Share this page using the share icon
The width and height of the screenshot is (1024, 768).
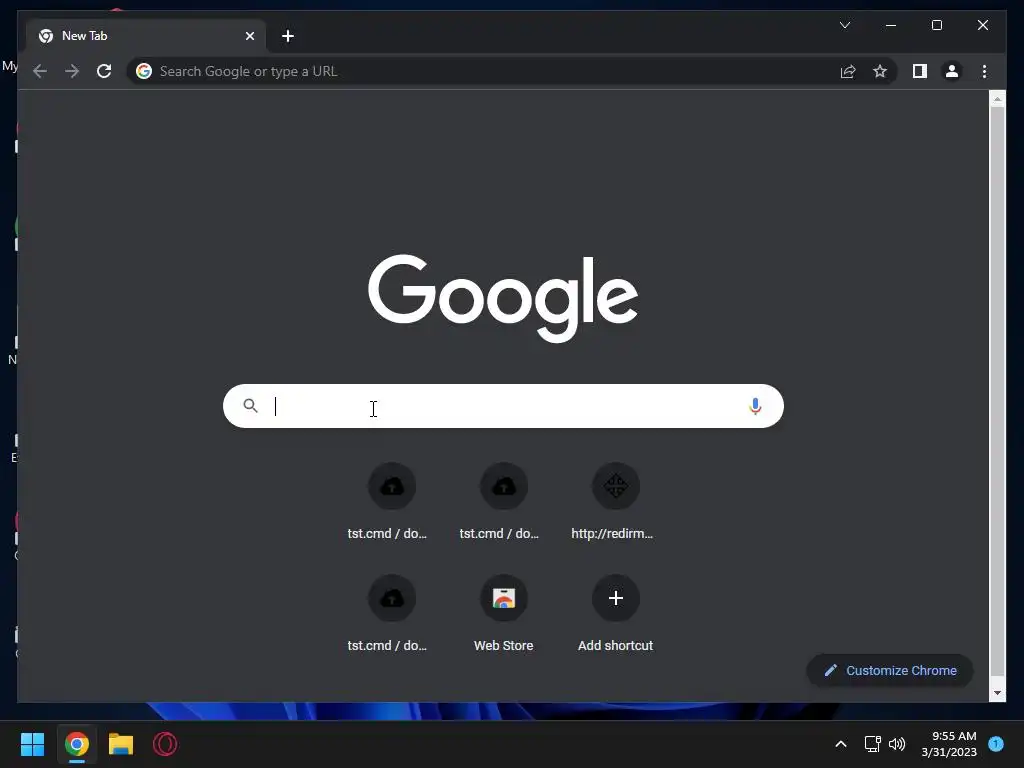[x=848, y=71]
